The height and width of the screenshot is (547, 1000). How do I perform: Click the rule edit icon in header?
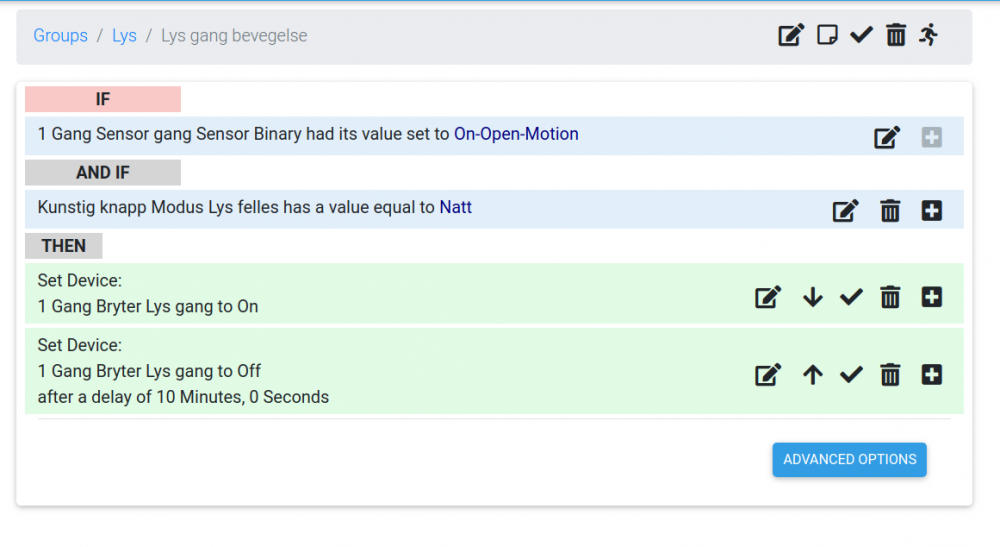click(791, 36)
